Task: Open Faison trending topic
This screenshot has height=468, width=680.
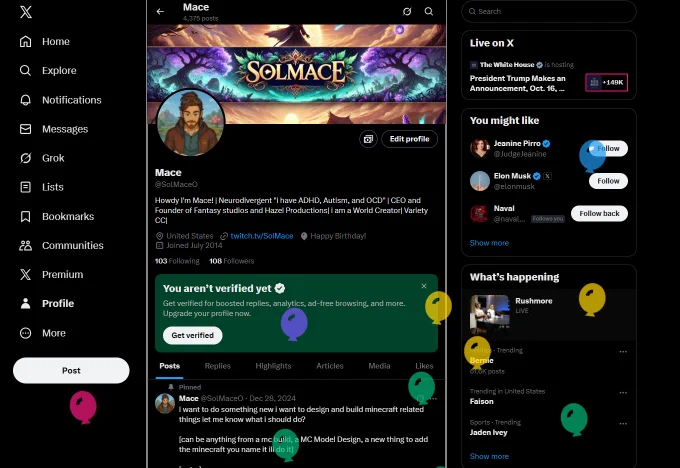Action: (481, 402)
